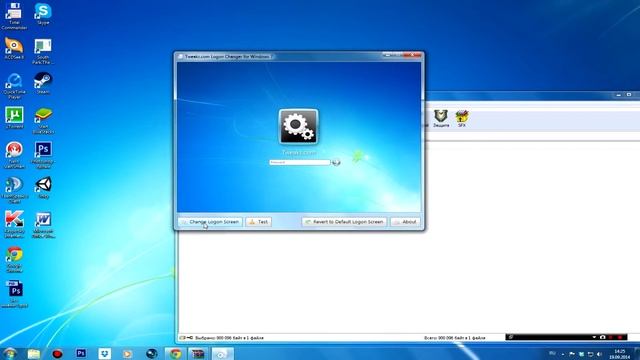Revert to Default Logon Screen
Viewport: 640px width, 360px height.
tap(344, 222)
